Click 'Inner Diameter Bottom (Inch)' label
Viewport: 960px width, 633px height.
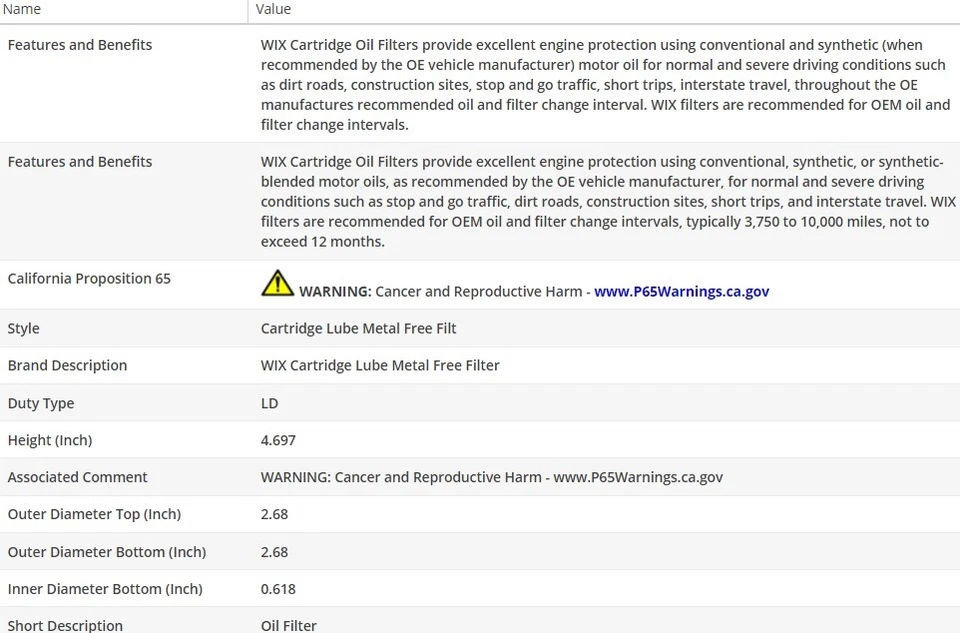point(105,589)
